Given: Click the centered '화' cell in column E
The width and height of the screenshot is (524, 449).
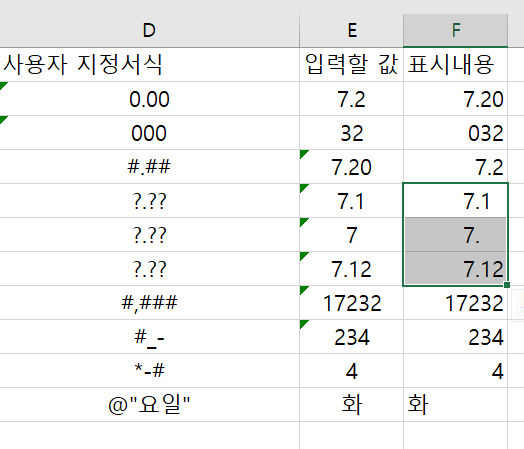Looking at the screenshot, I should (x=352, y=405).
